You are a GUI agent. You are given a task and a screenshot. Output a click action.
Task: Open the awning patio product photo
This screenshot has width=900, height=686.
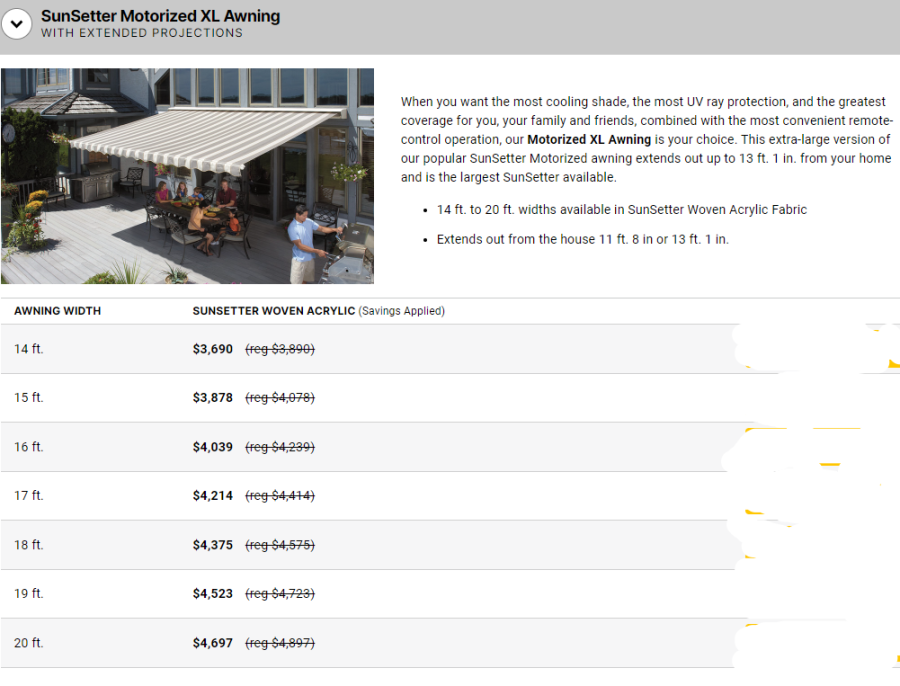pyautogui.click(x=187, y=176)
